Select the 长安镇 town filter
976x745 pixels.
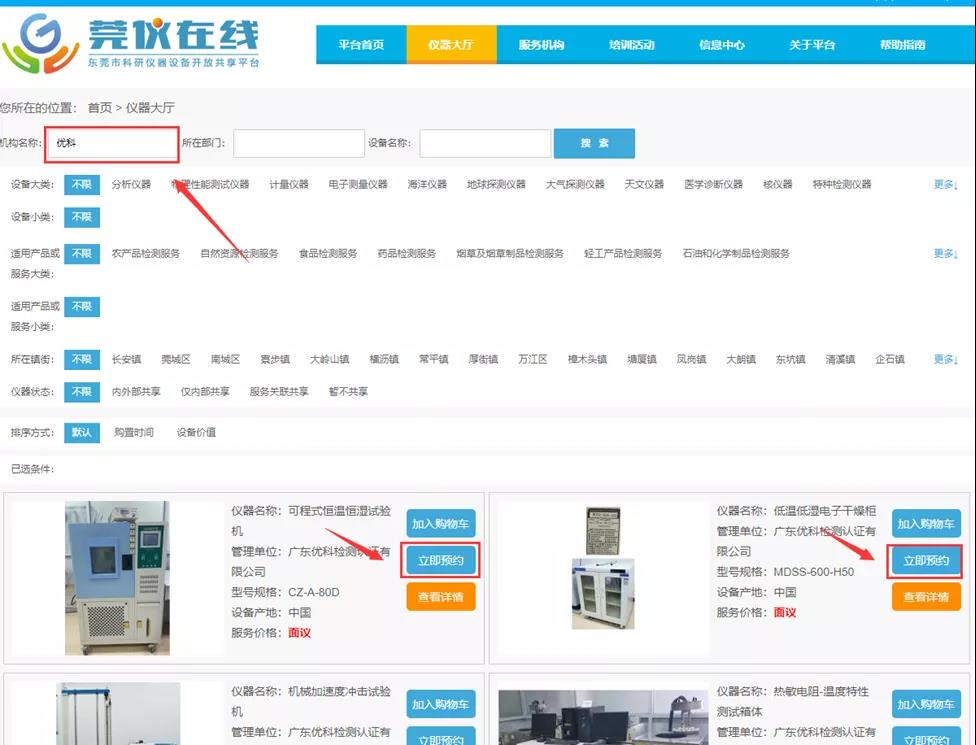(129, 358)
